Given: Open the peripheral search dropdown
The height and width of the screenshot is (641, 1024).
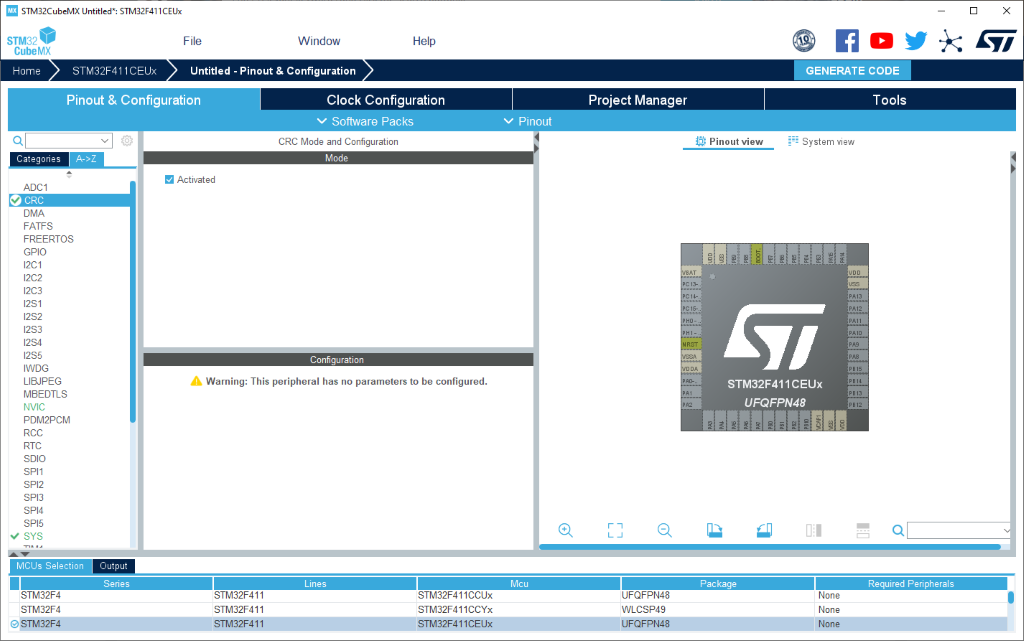Looking at the screenshot, I should pyautogui.click(x=104, y=140).
